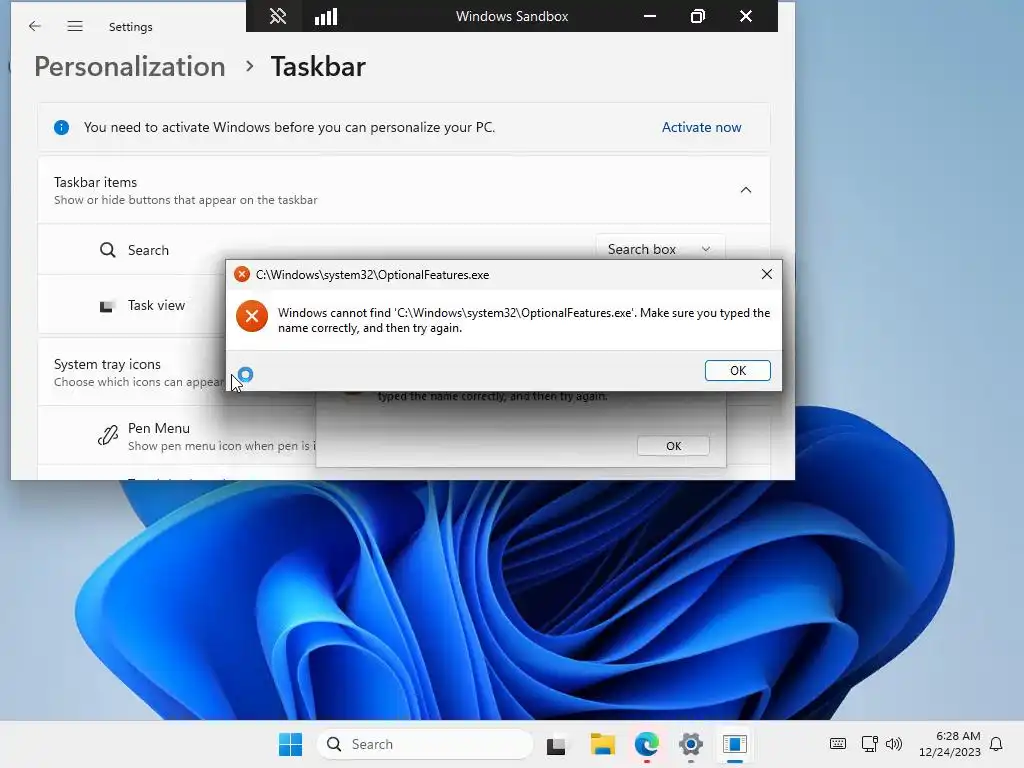Click the Task view icon in settings list
The height and width of the screenshot is (768, 1024).
pyautogui.click(x=107, y=306)
